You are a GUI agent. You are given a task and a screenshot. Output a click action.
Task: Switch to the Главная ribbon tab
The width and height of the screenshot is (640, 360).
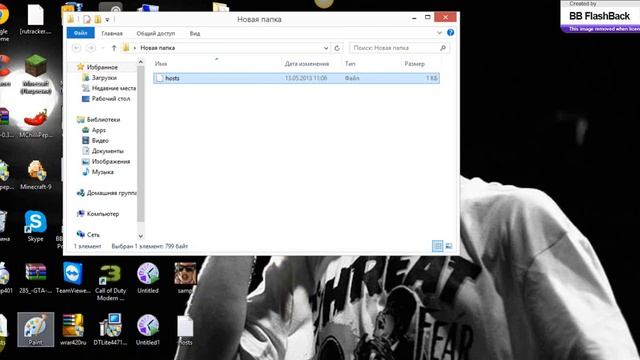[x=112, y=33]
